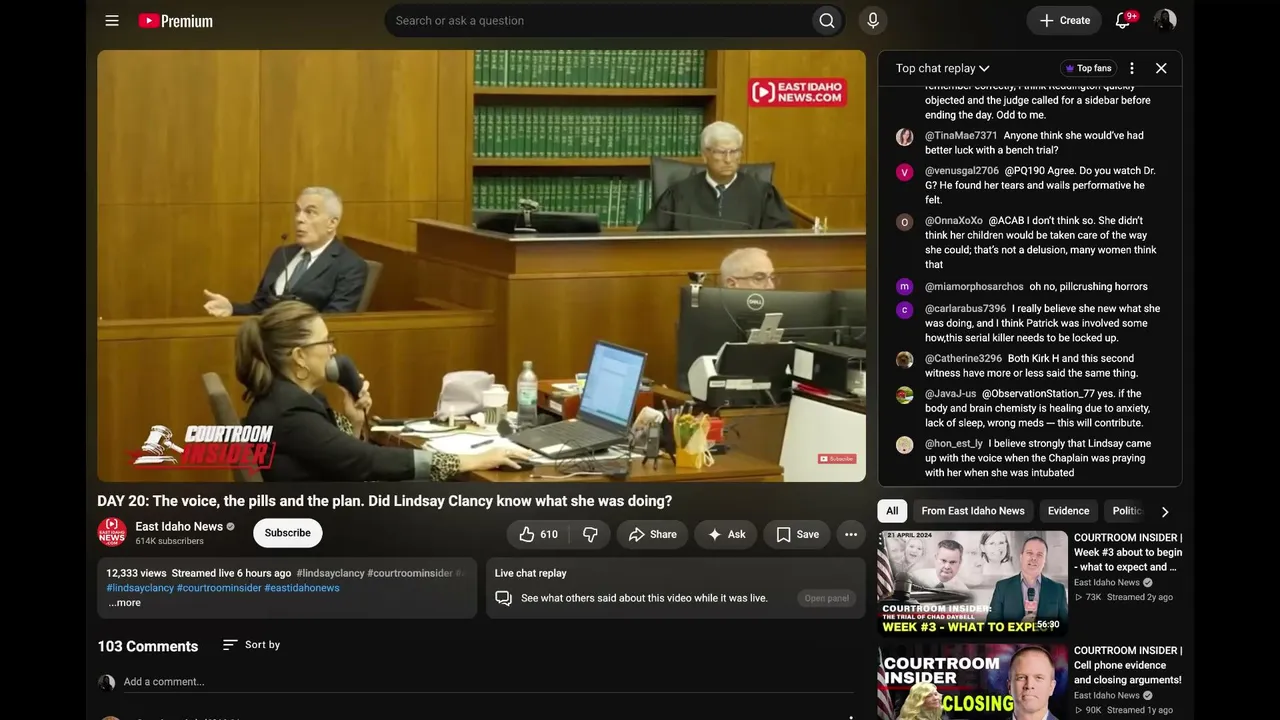This screenshot has width=1280, height=720.
Task: Subscribe to East Idaho News
Action: point(287,533)
